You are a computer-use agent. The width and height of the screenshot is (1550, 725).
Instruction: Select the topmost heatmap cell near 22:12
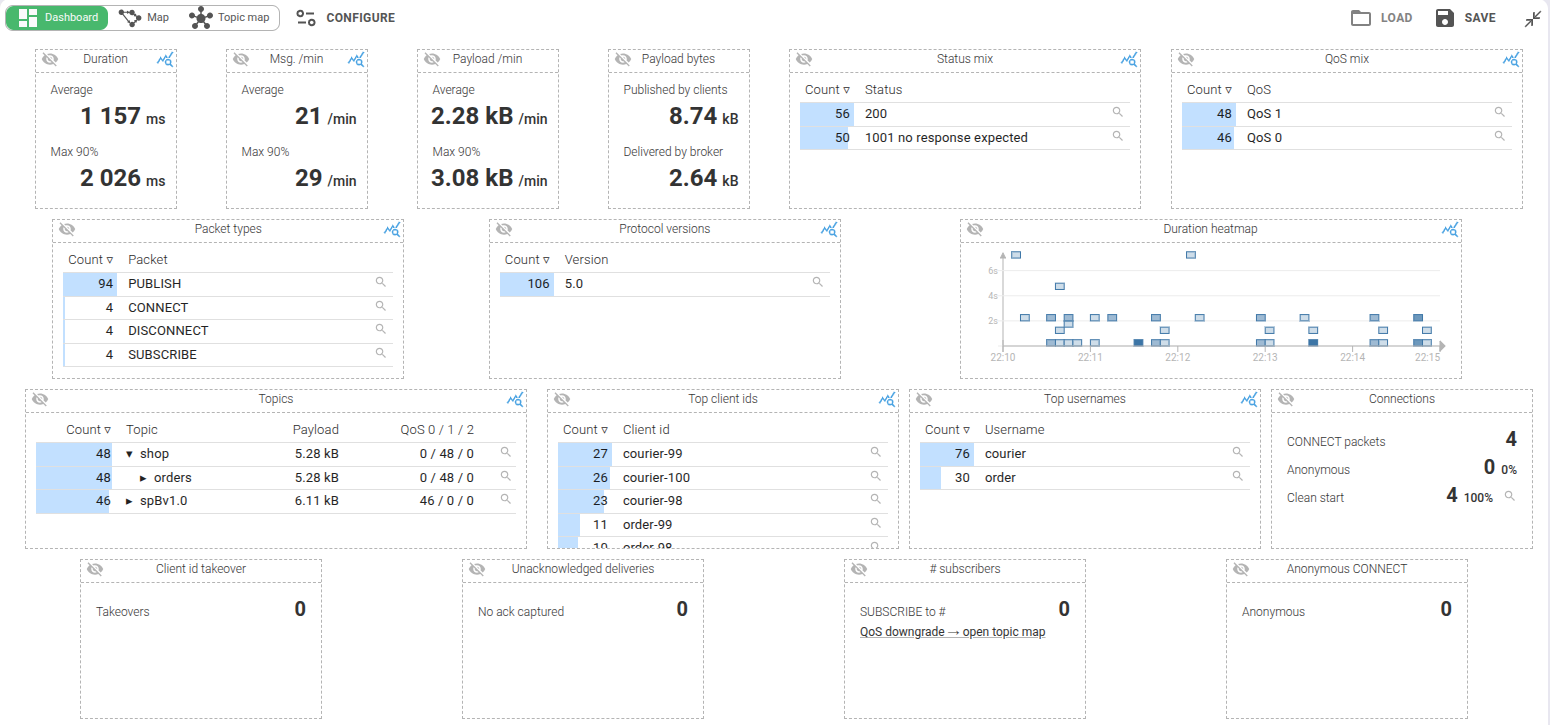[1191, 255]
